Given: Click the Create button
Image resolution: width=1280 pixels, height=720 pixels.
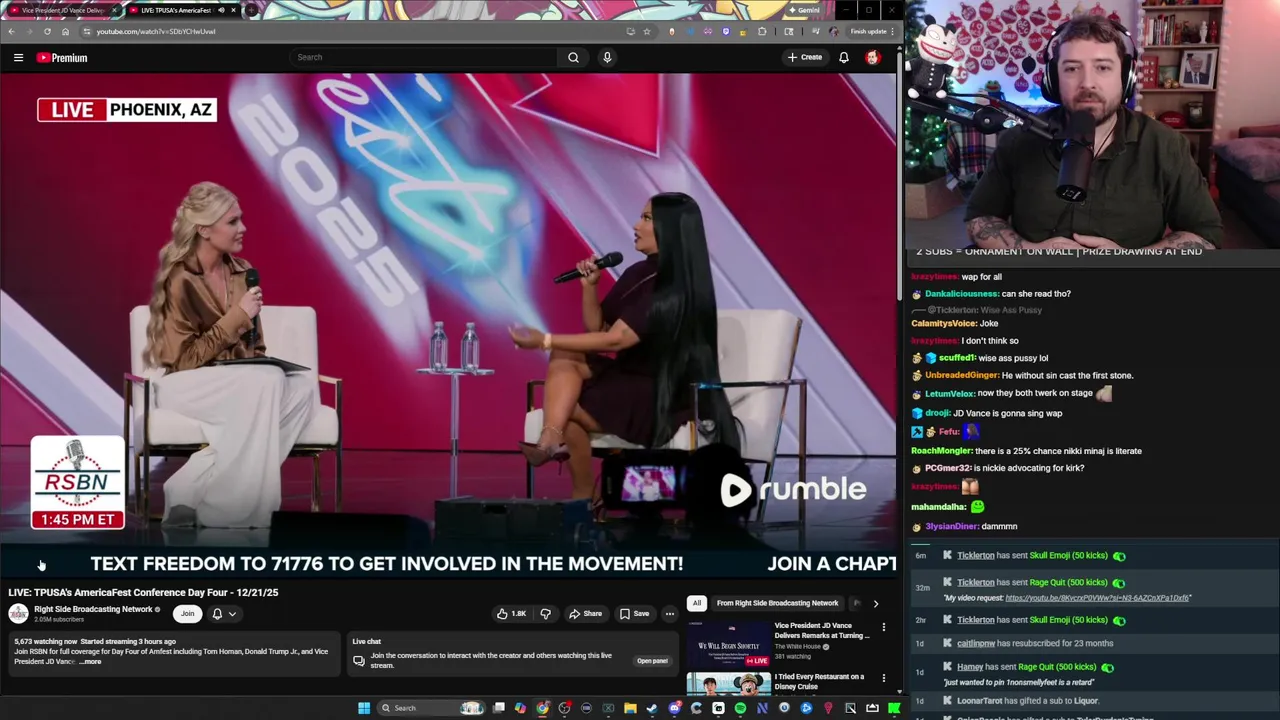Looking at the screenshot, I should (x=805, y=57).
